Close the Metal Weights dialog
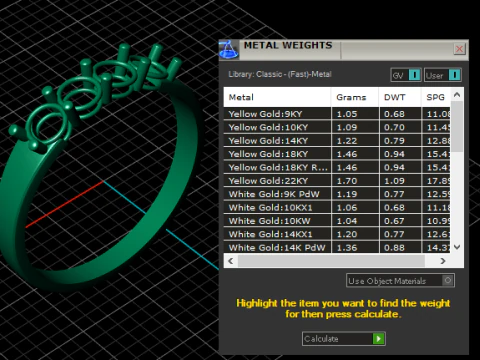This screenshot has width=480, height=360. tap(459, 49)
